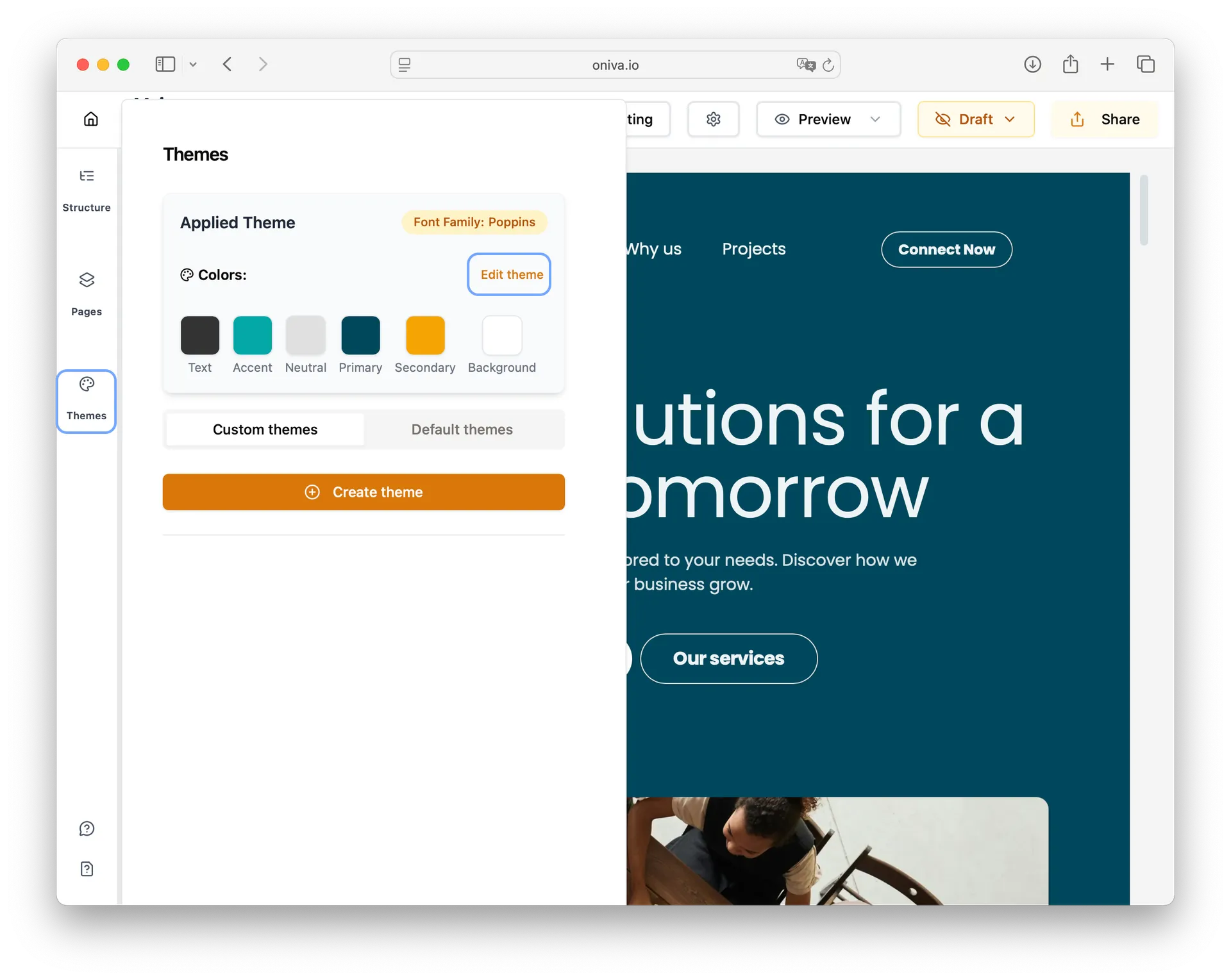Image resolution: width=1231 pixels, height=980 pixels.
Task: Select the Custom themes tab
Action: click(x=264, y=429)
